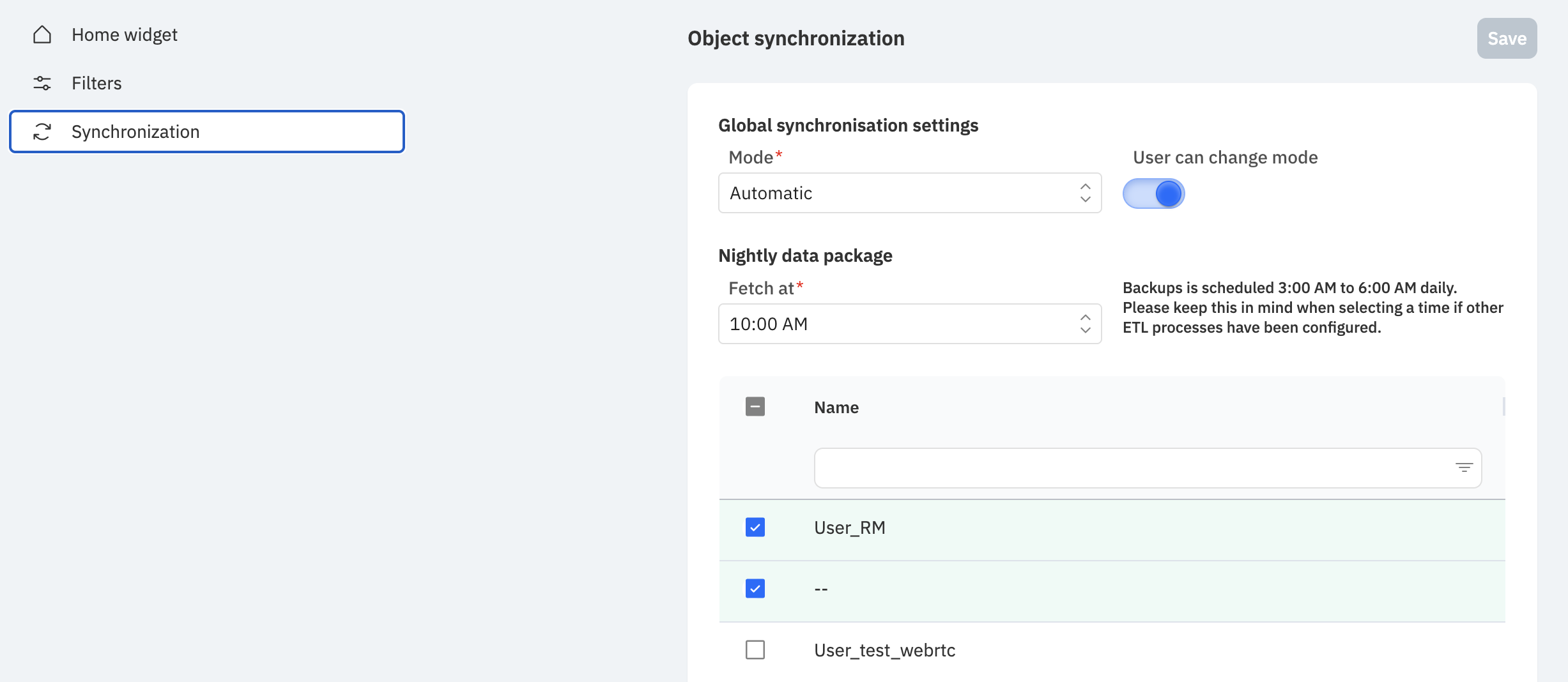The image size is (1568, 682).
Task: Click the filter icon in Name search box
Action: 1464,468
